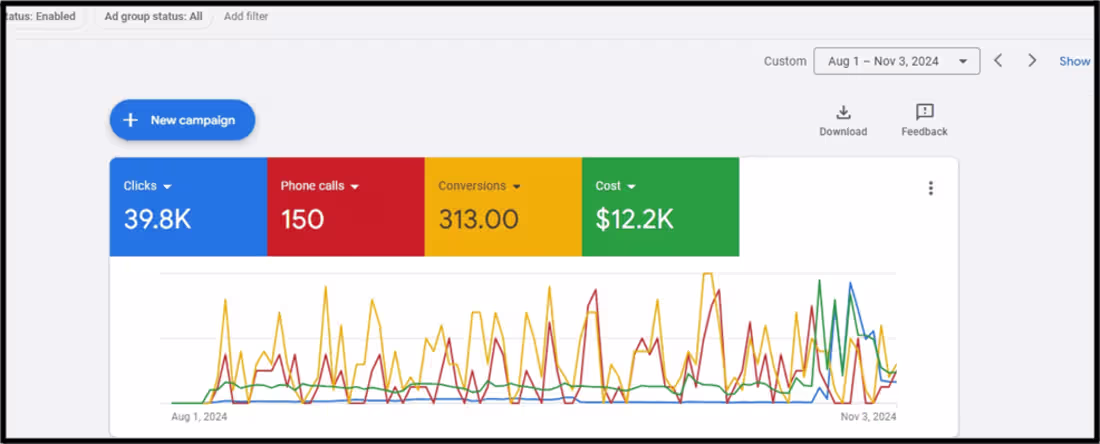Open the three-dot more options menu
1100x444 pixels.
(x=931, y=188)
